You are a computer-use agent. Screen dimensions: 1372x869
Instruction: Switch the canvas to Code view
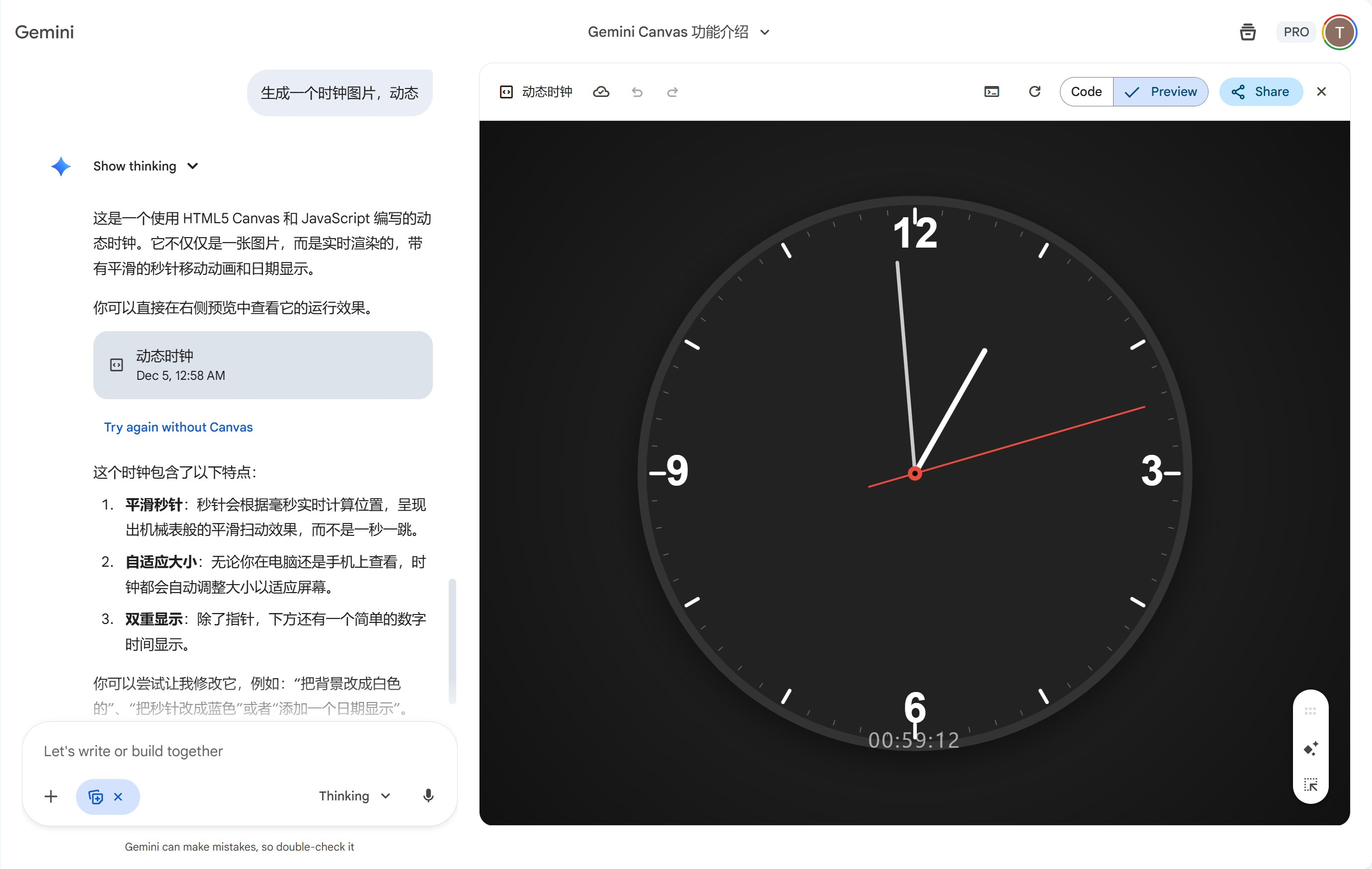(1086, 92)
